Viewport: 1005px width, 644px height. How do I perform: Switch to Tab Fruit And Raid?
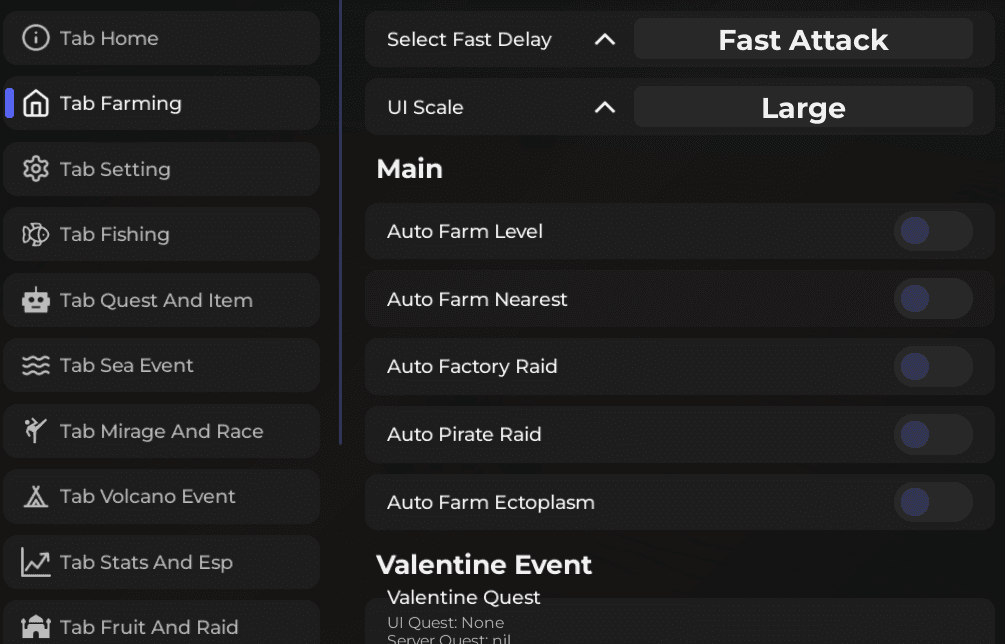coord(149,627)
